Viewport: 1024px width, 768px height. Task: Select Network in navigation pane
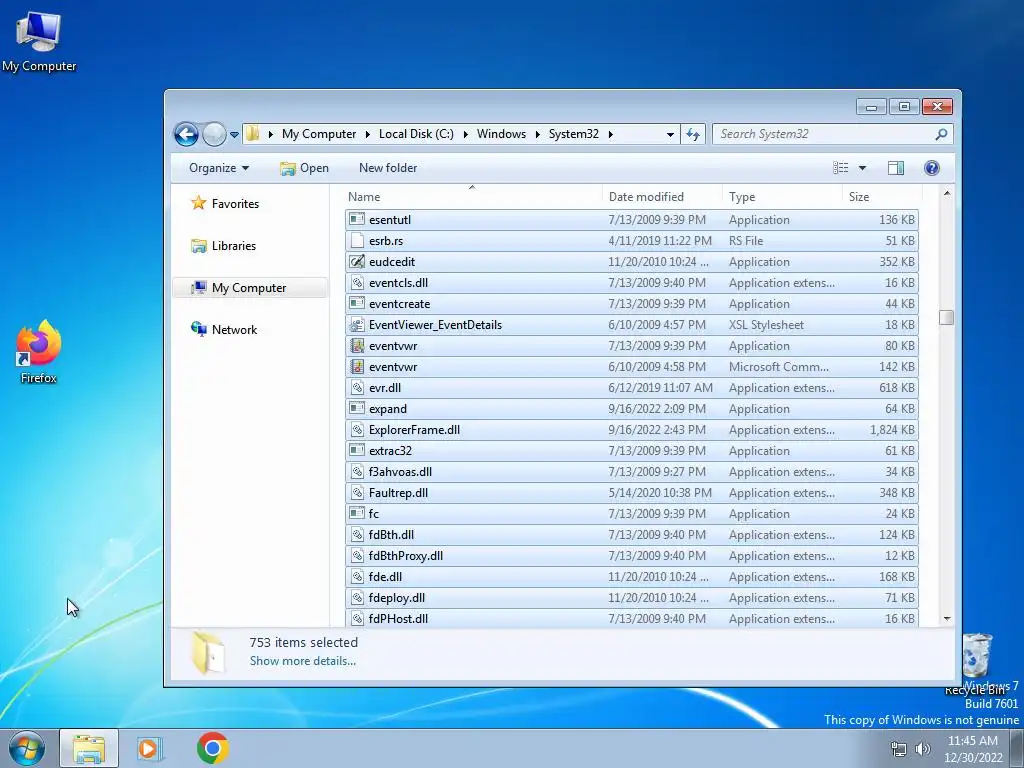point(224,330)
